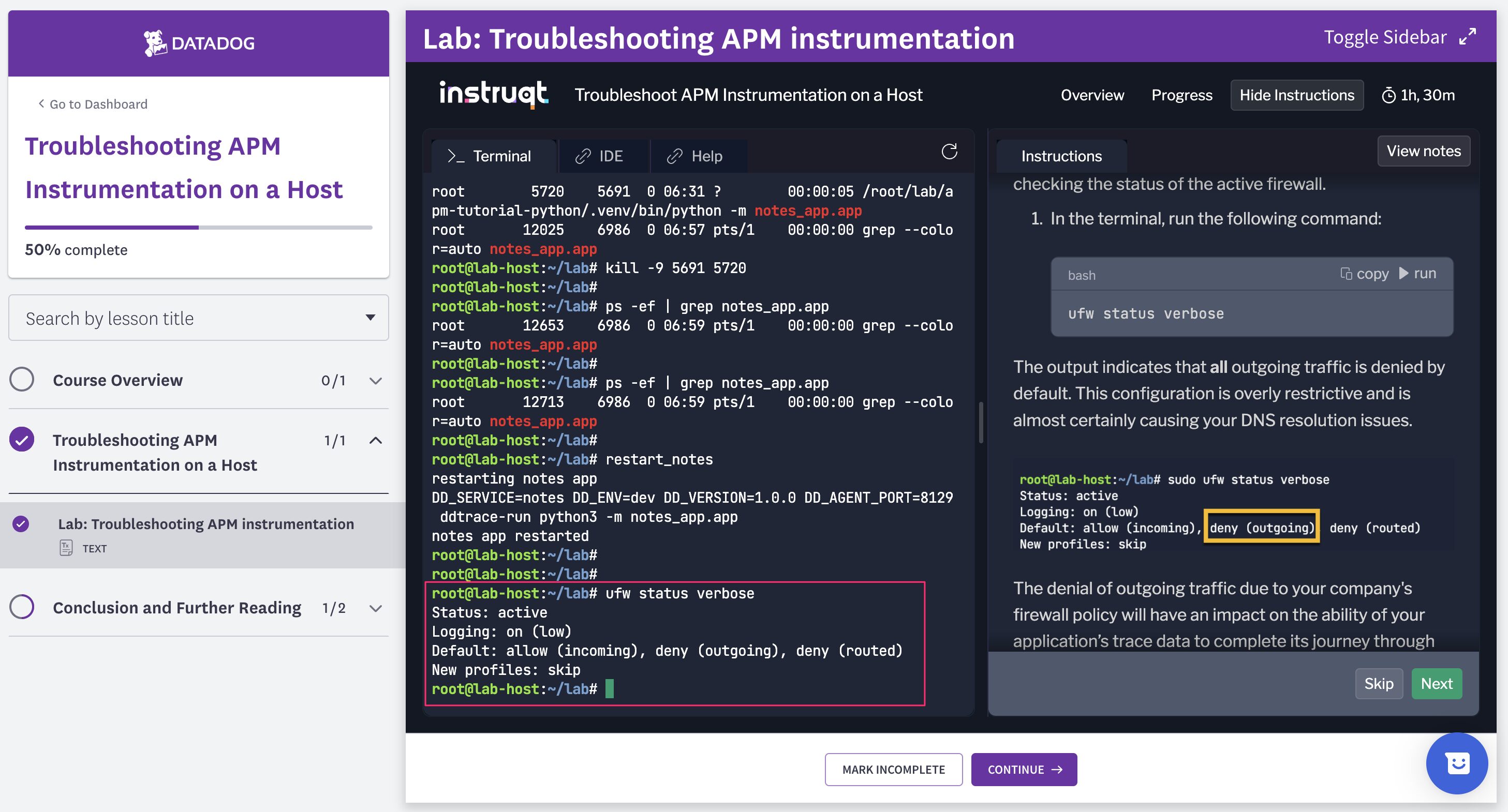Toggle the Lab lesson completed checkmark
Screen dimensions: 1508x812
(21, 523)
